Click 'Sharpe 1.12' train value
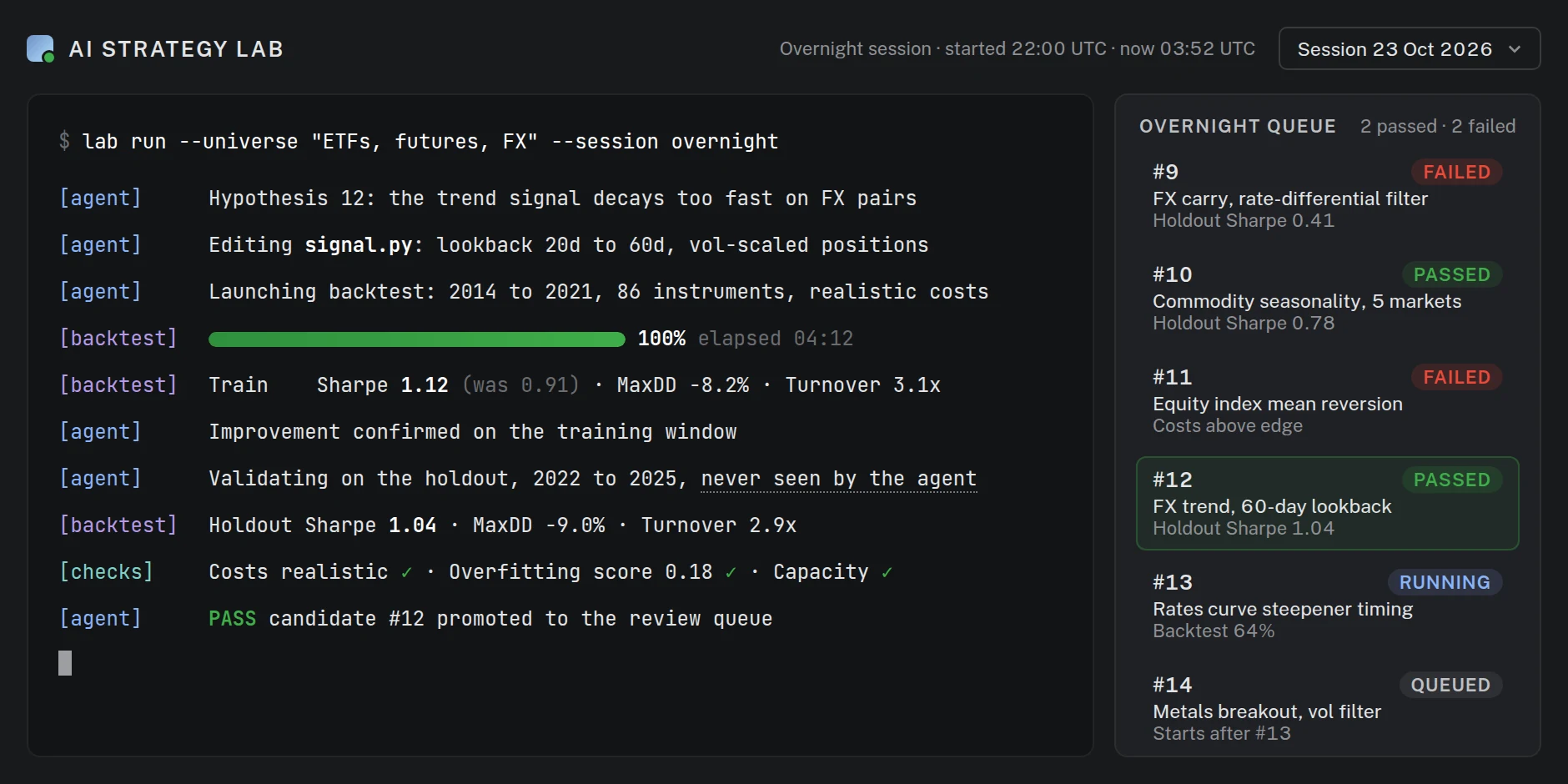 (383, 385)
